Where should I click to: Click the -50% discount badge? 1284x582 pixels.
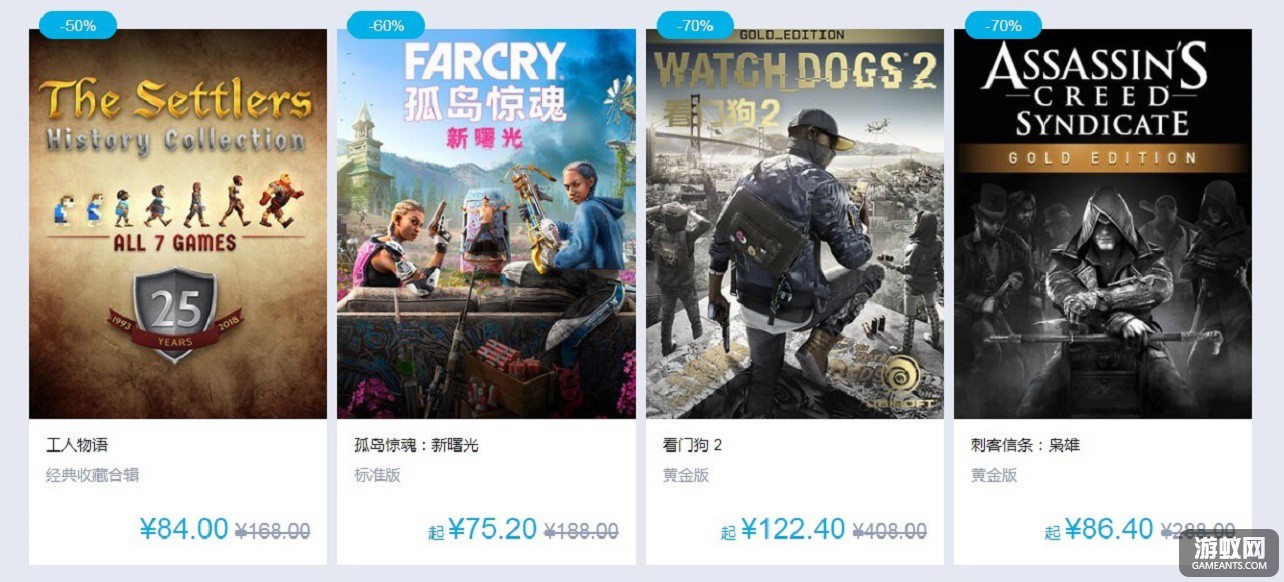click(x=78, y=25)
